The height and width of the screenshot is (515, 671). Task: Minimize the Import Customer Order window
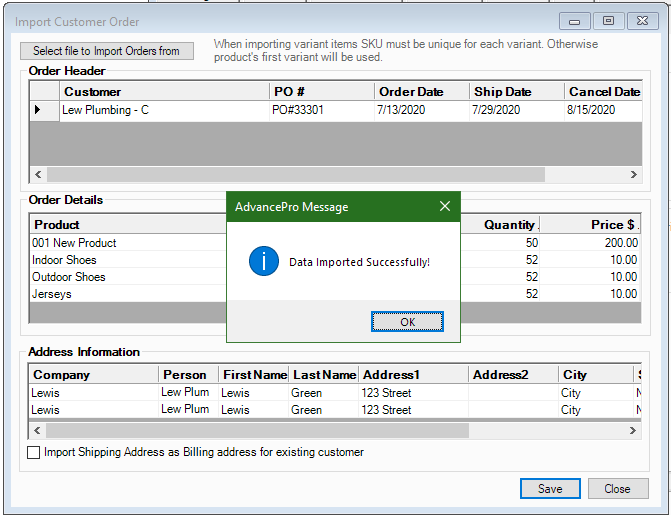point(574,21)
